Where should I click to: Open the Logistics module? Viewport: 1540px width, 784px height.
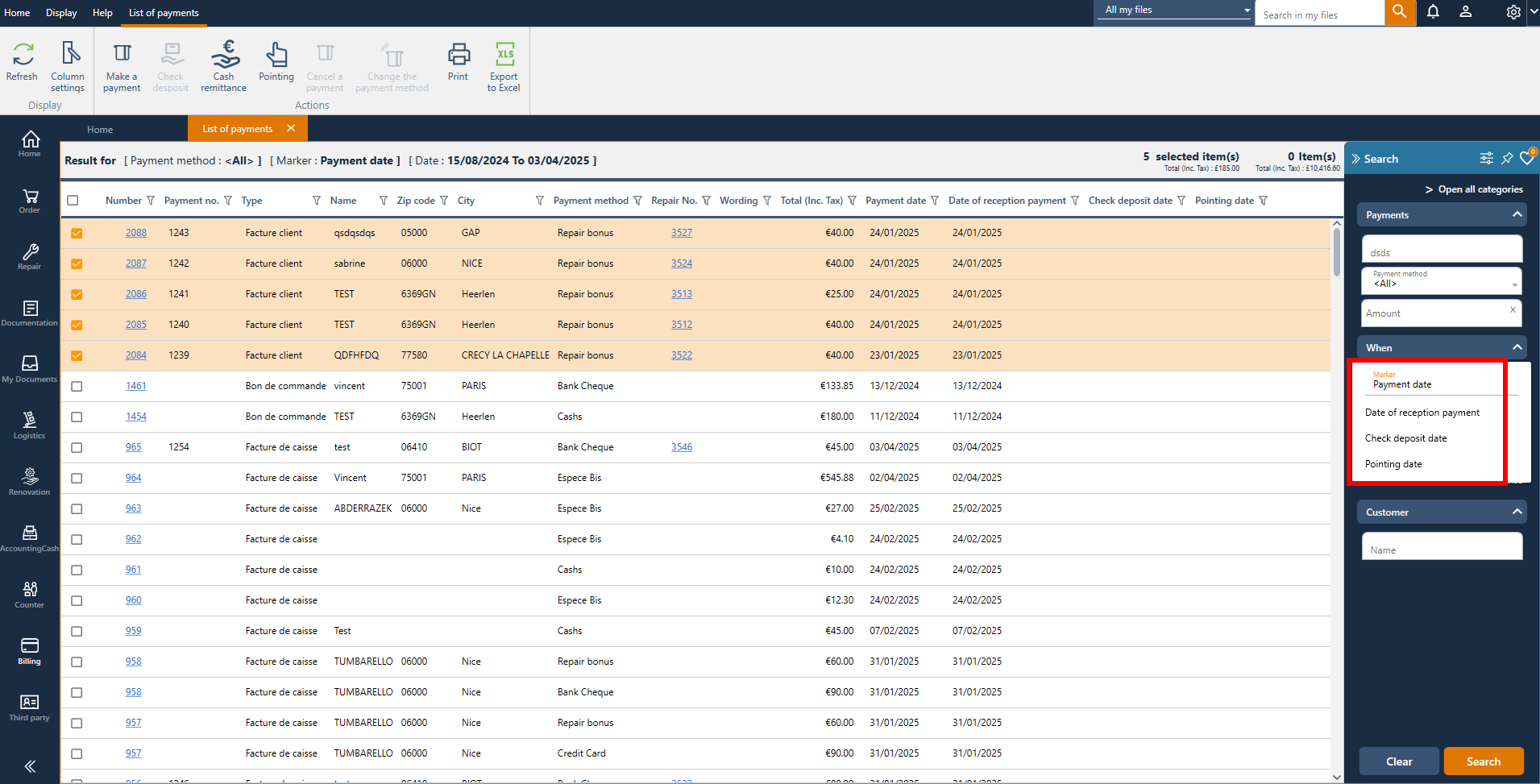coord(30,426)
